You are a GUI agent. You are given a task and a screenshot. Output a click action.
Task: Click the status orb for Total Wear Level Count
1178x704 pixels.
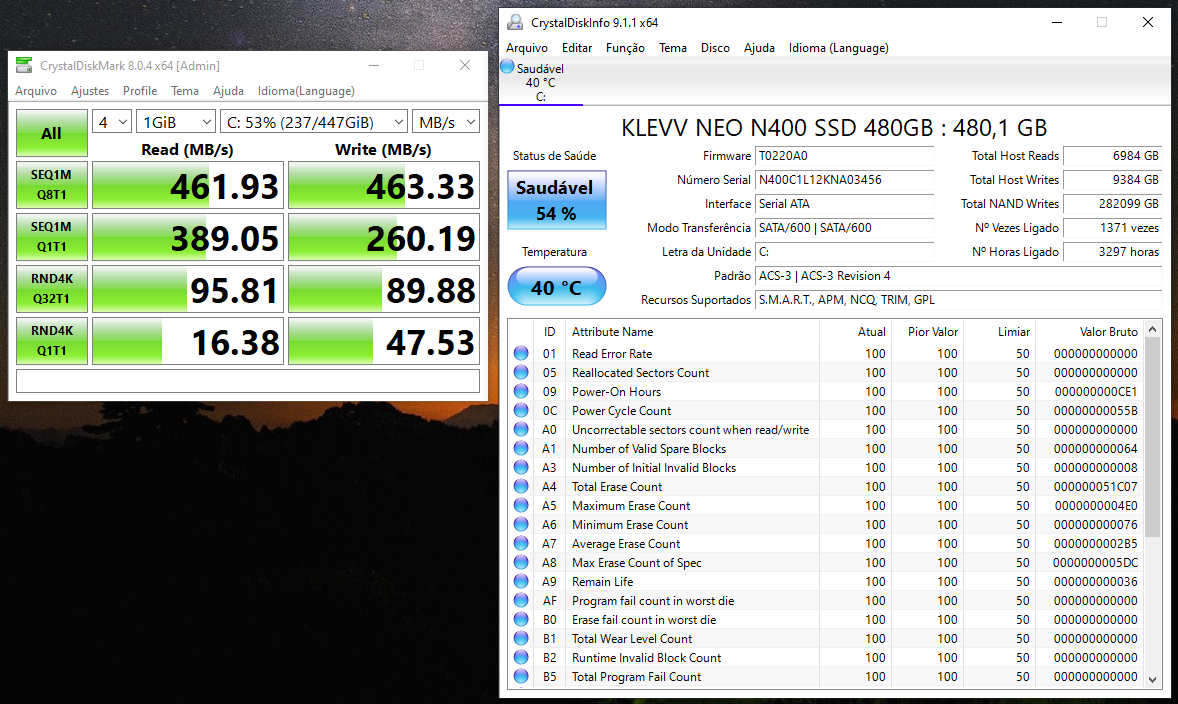521,639
